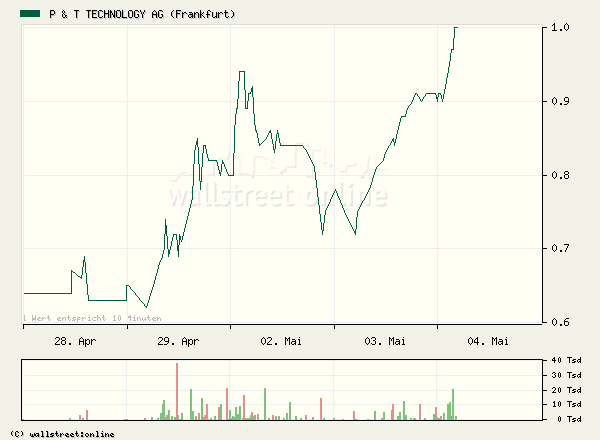Click the '1 Wert entspricht 10 Minuten' note
The image size is (600, 440).
[92, 318]
